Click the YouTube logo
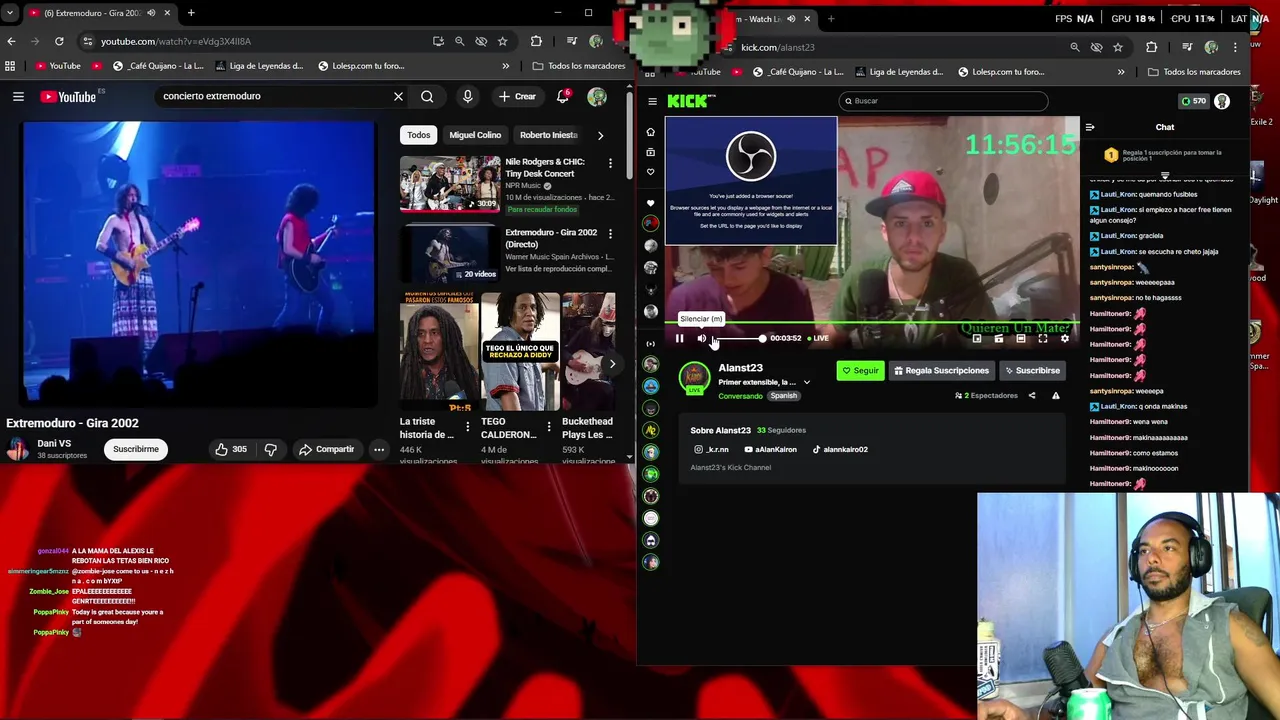 (68, 97)
